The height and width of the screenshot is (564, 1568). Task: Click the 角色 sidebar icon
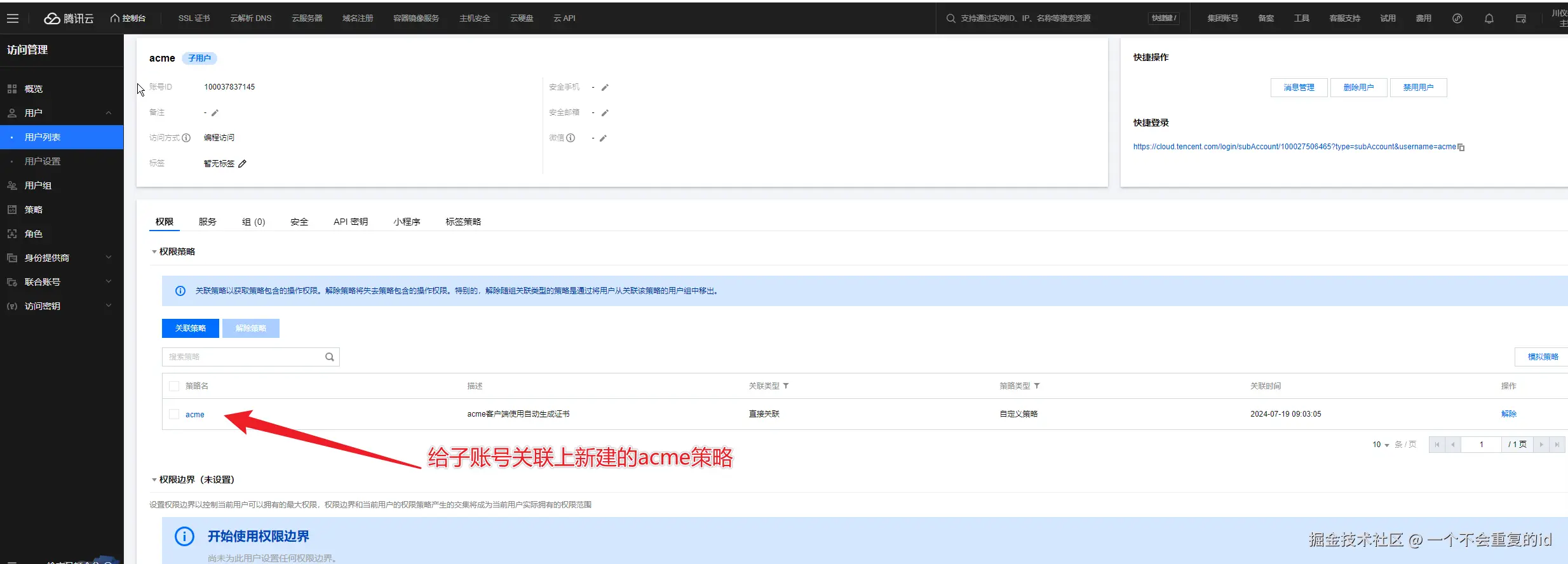tap(12, 234)
